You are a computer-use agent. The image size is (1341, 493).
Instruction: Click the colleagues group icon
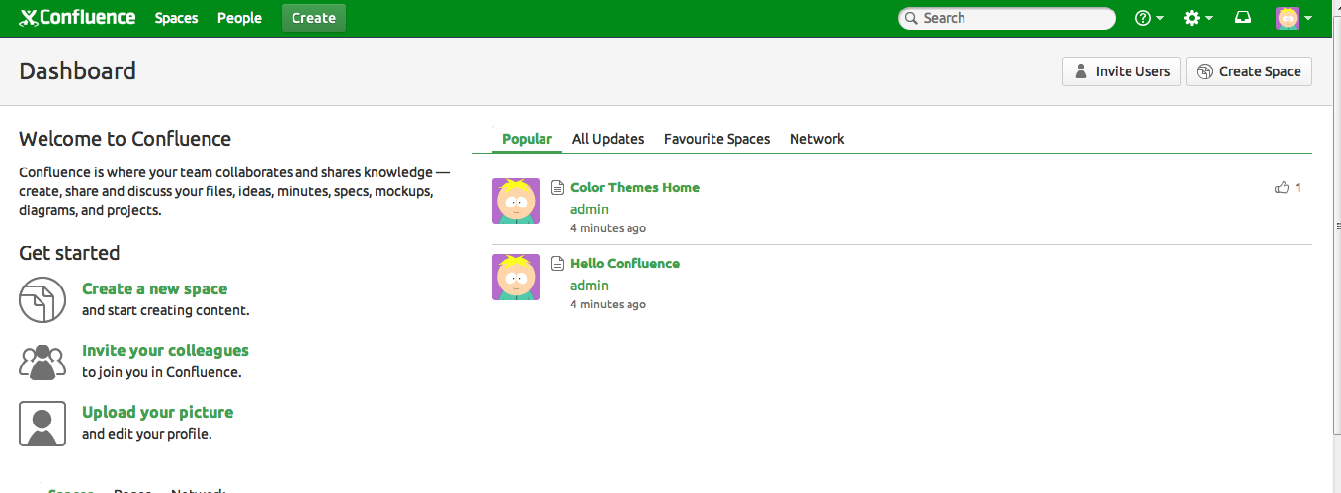tap(42, 361)
